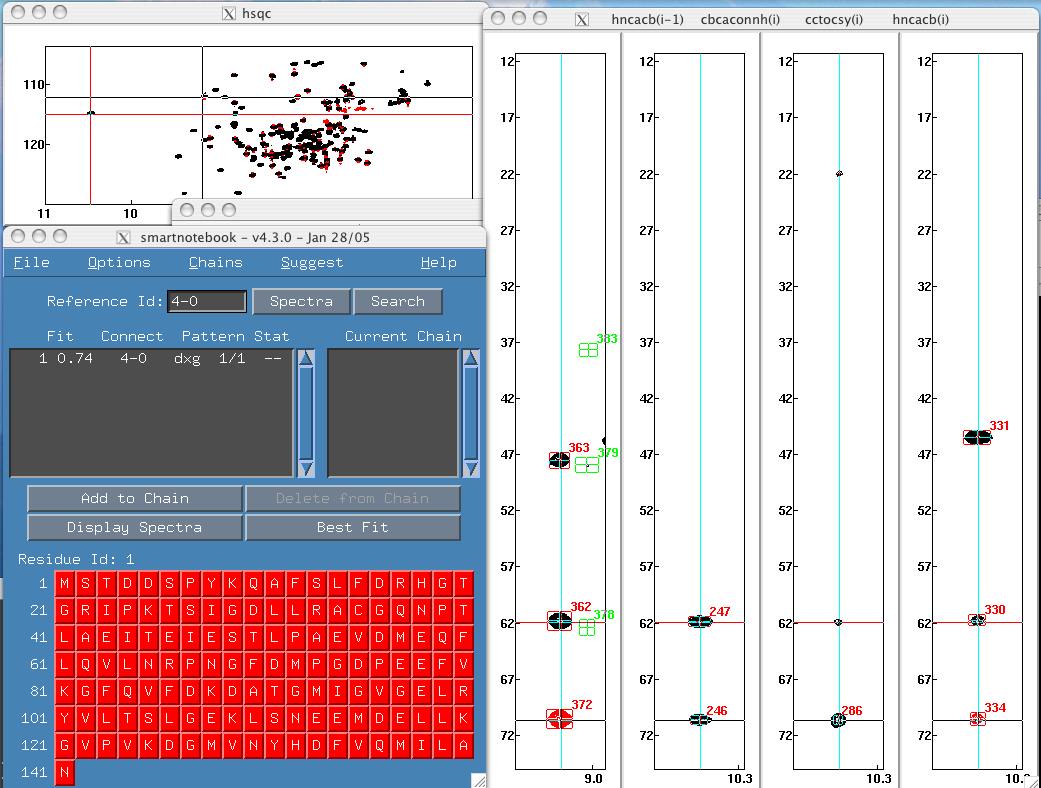Click the Best Fit button
Viewport: 1041px width, 788px height.
coord(352,527)
